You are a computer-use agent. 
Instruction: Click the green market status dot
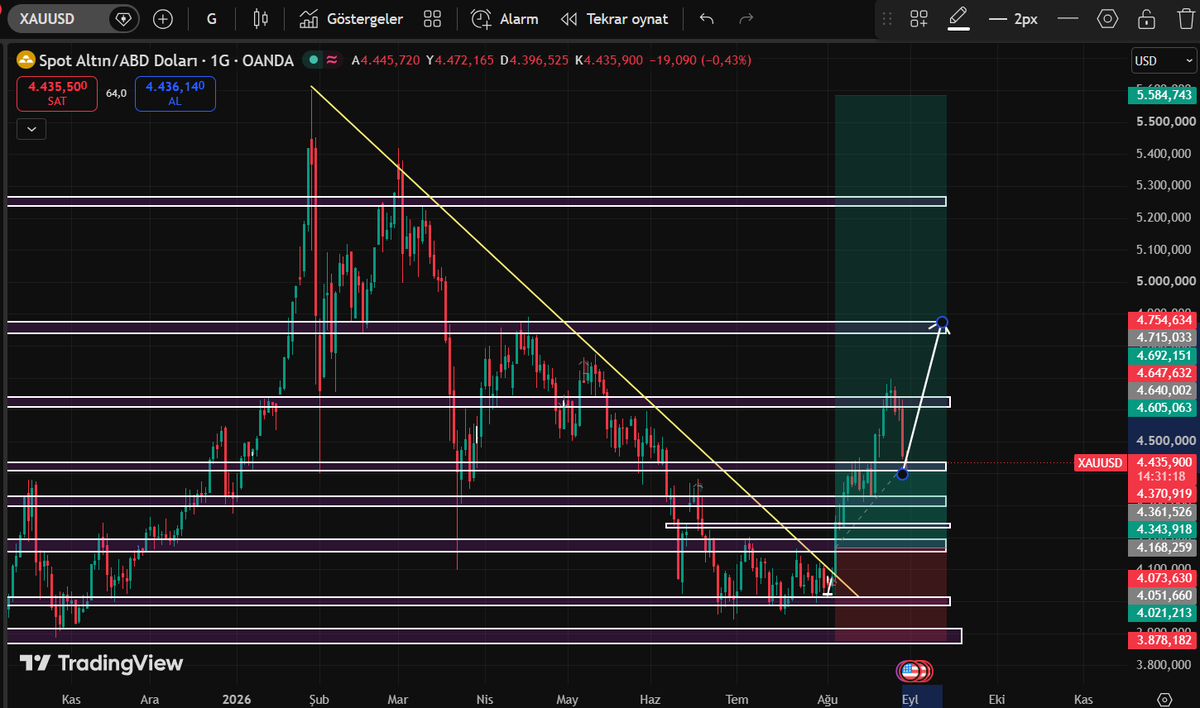(313, 60)
